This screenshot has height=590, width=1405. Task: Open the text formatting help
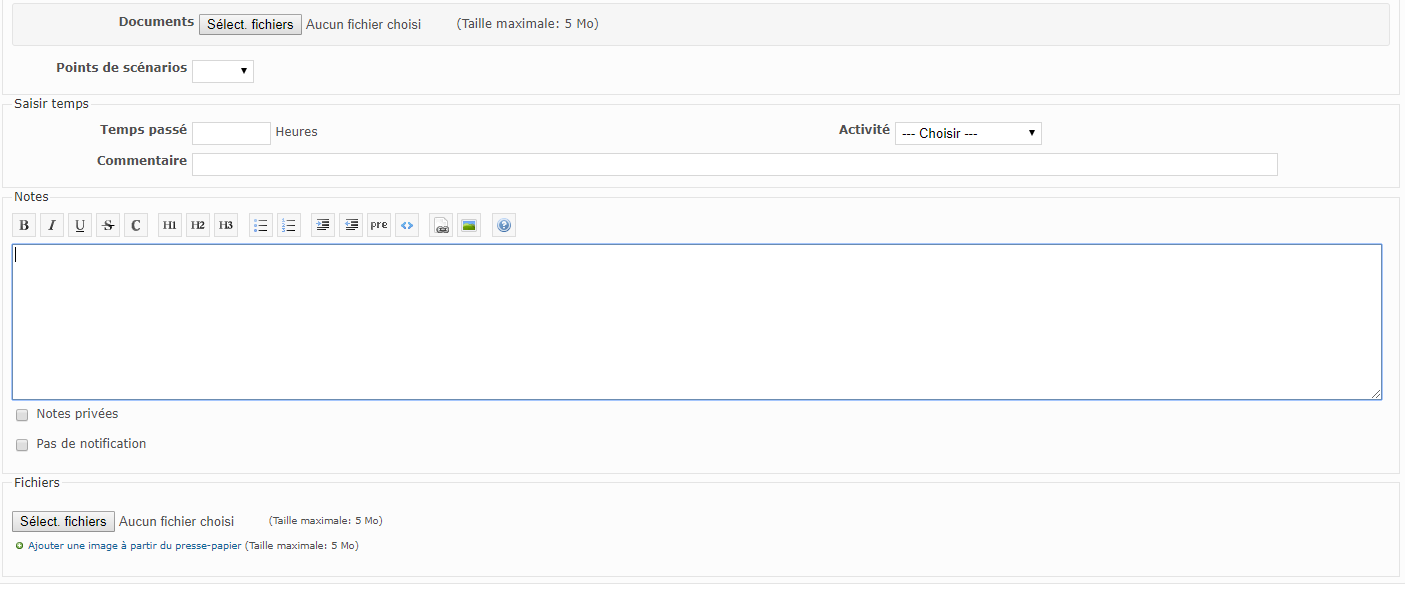pyautogui.click(x=504, y=226)
